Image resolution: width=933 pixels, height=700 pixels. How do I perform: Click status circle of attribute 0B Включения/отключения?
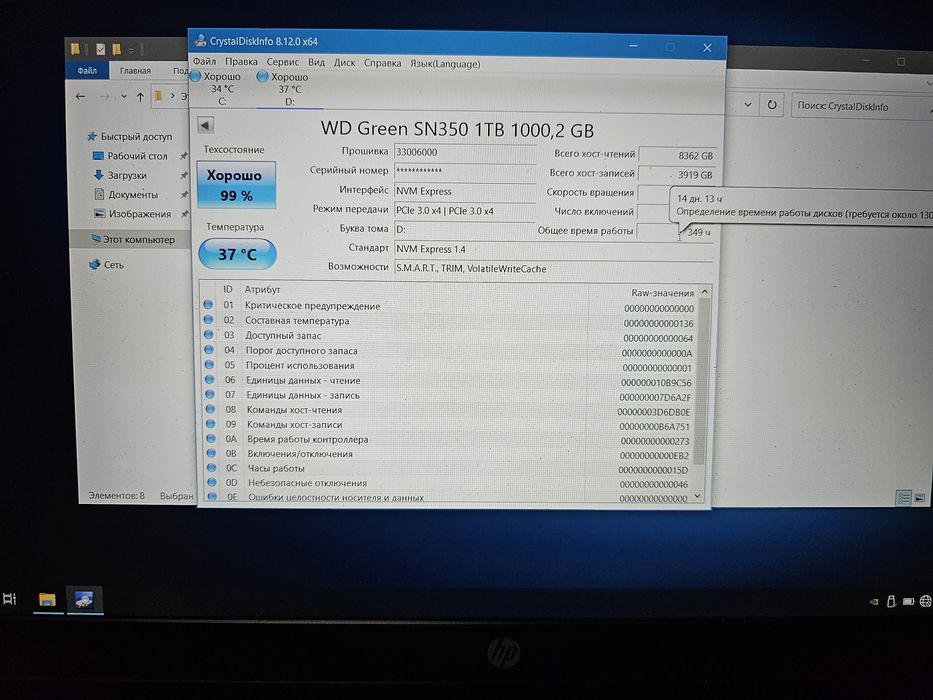211,453
